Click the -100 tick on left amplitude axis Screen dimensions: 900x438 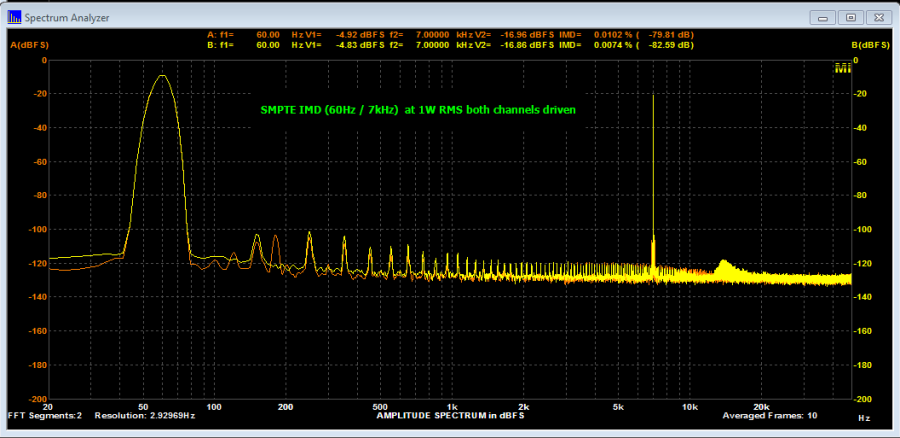(x=37, y=229)
